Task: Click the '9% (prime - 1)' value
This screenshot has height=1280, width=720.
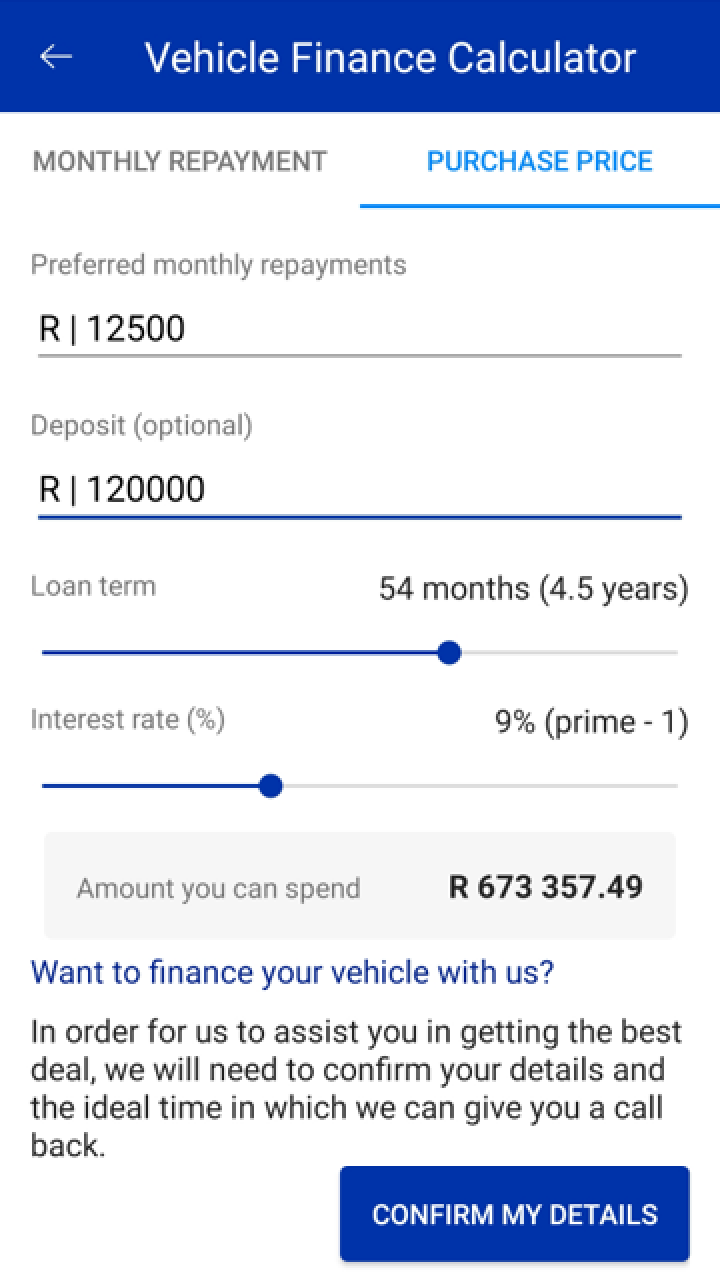Action: click(x=591, y=722)
